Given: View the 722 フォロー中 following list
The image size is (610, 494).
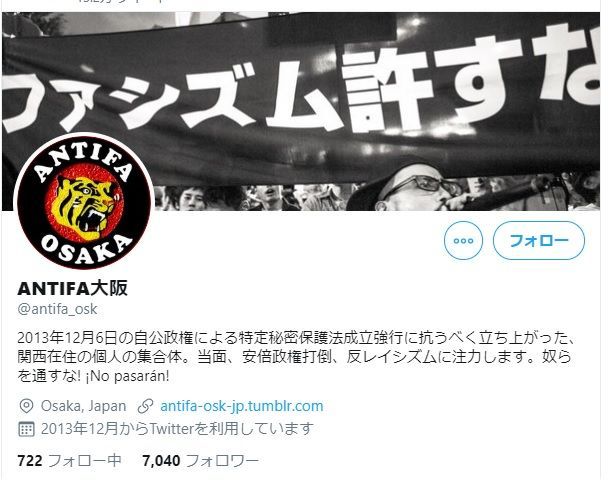Looking at the screenshot, I should pos(69,461).
